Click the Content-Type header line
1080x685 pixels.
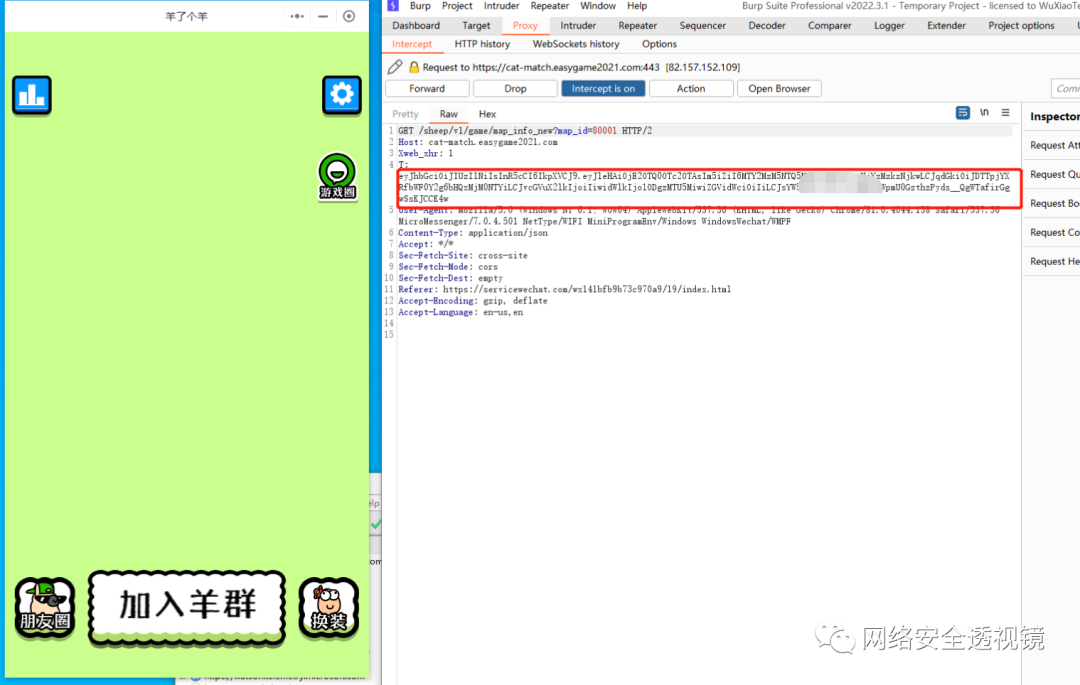point(473,233)
